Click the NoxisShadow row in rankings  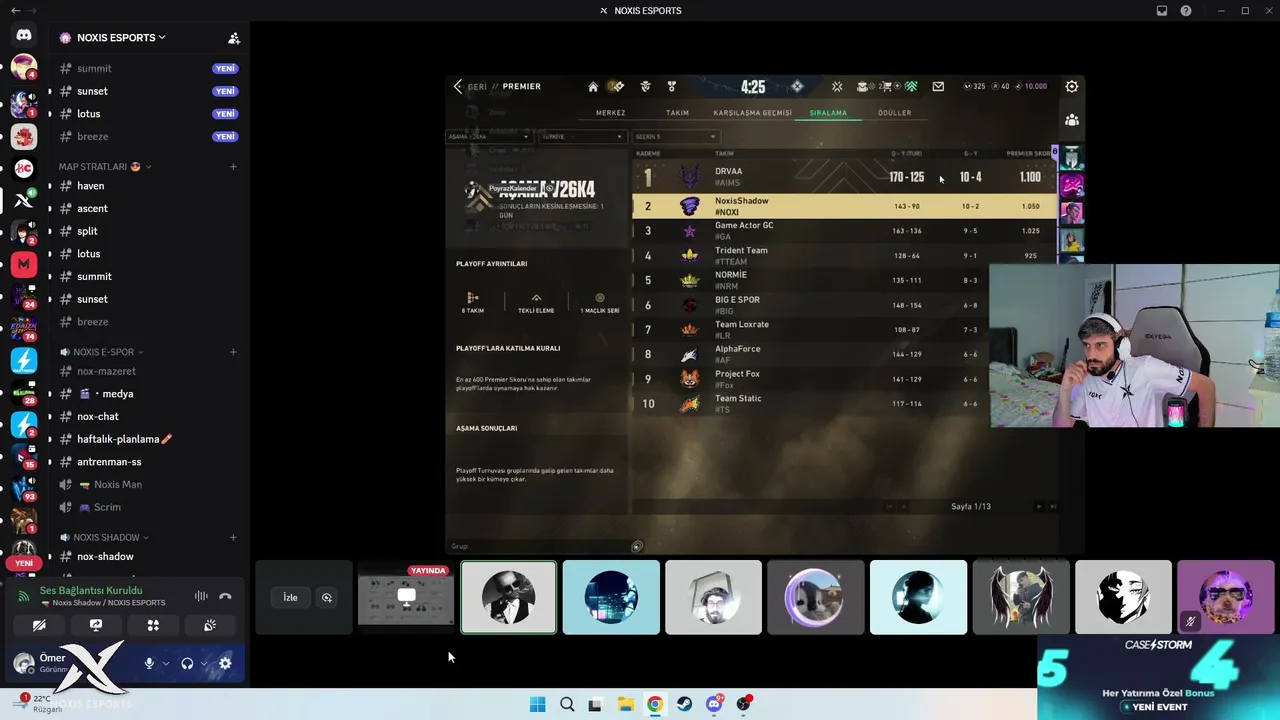click(844, 206)
